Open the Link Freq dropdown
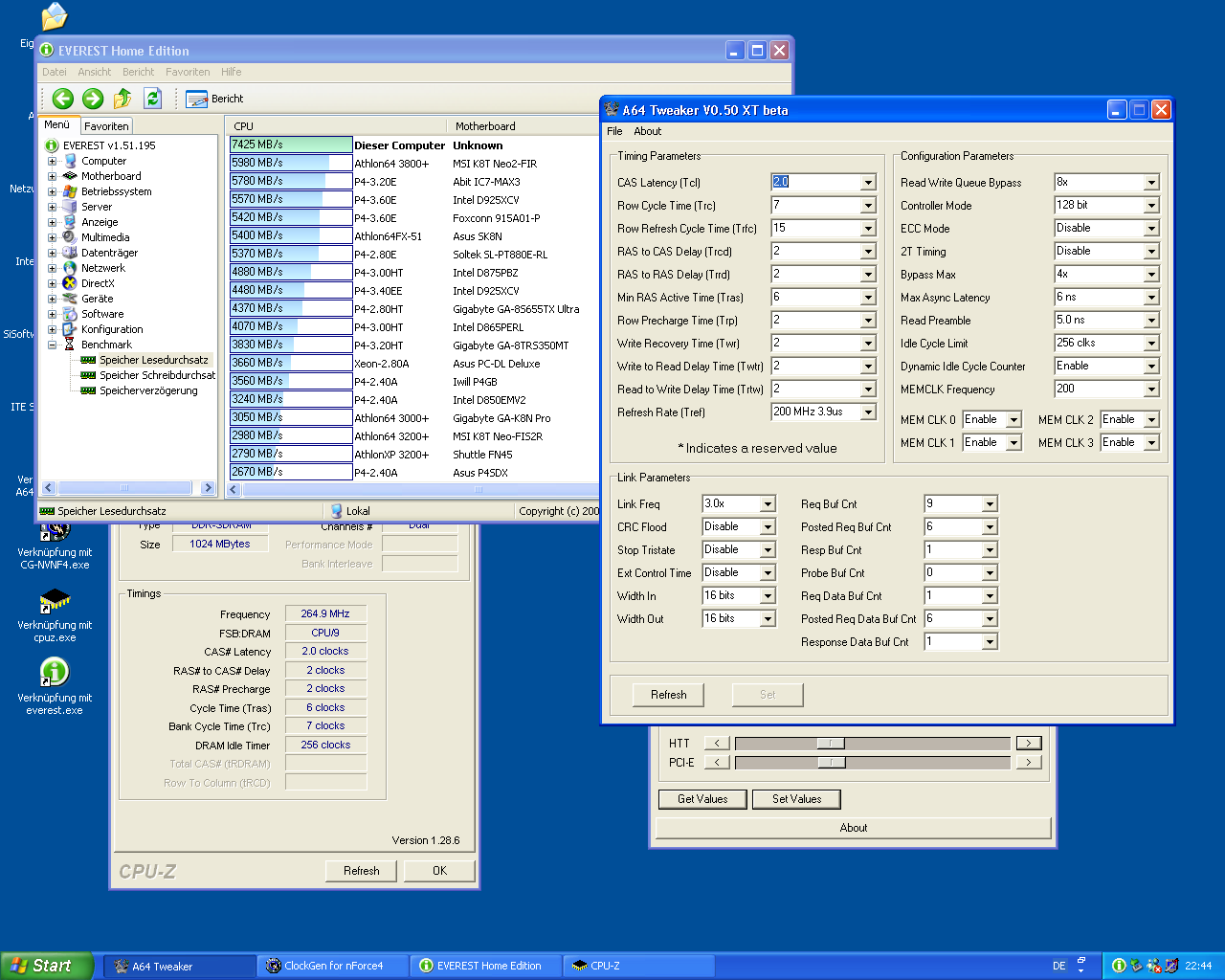 (768, 504)
